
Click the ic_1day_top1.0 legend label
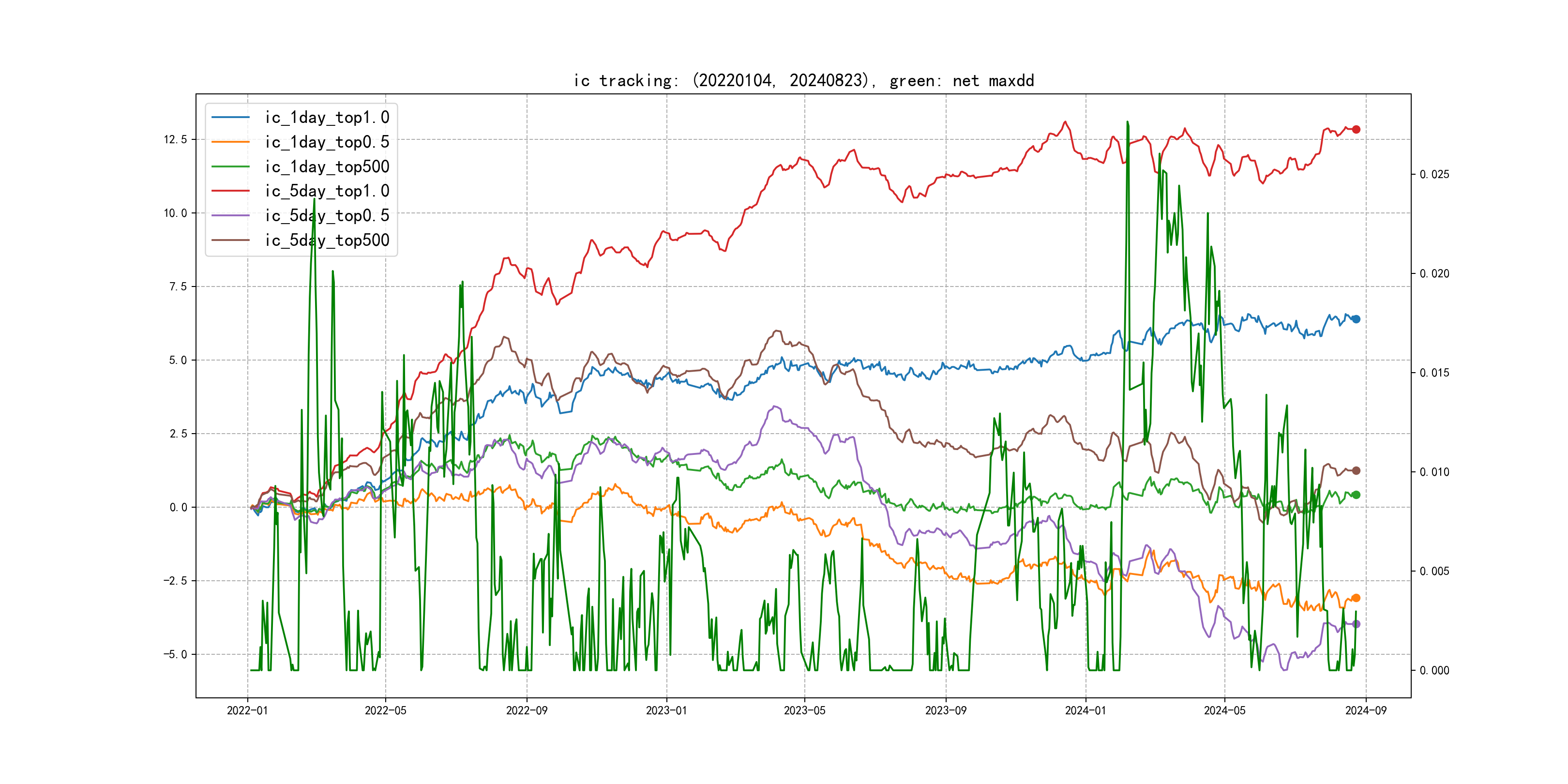point(327,118)
